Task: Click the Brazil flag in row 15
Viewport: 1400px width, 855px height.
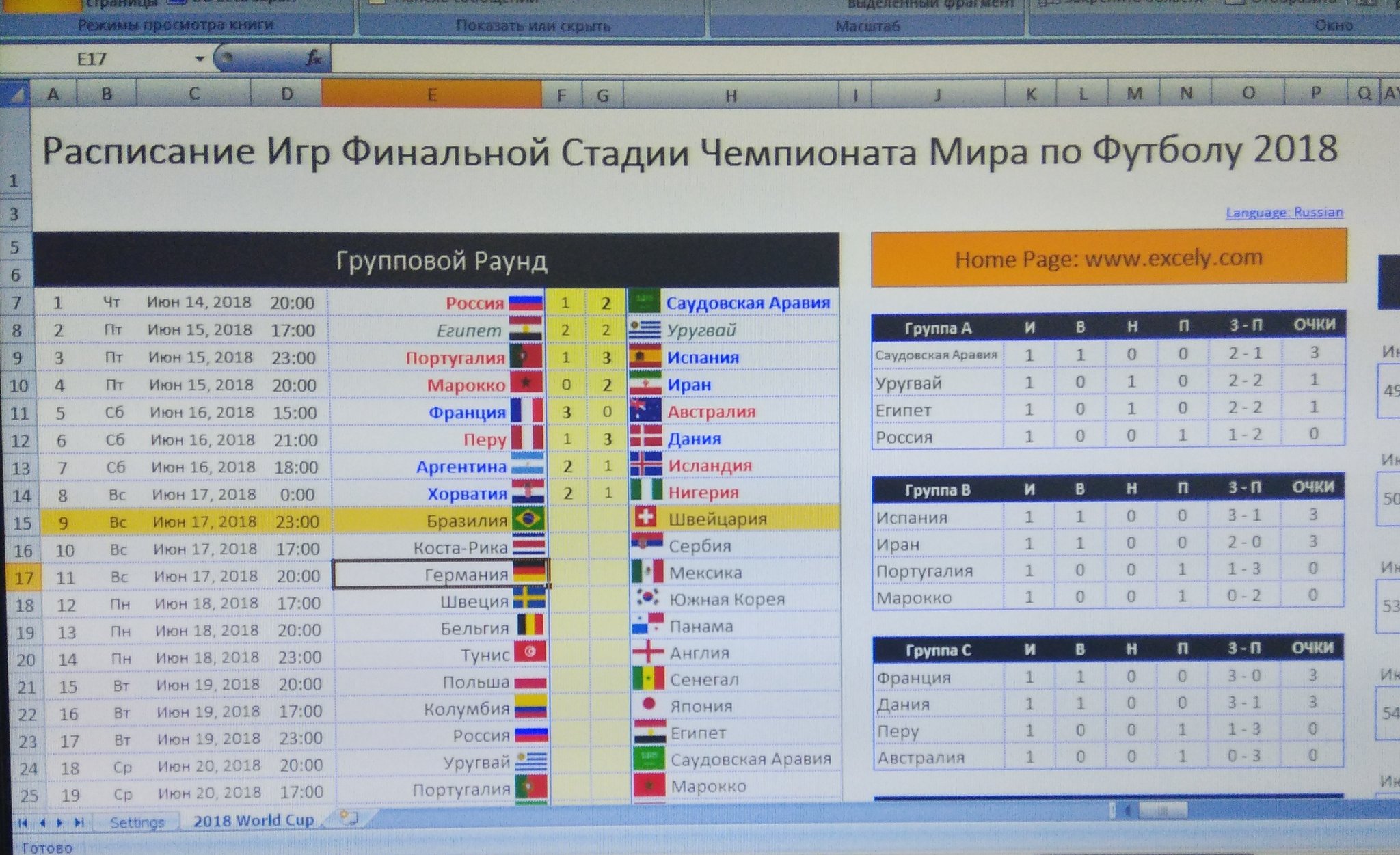Action: (x=529, y=520)
